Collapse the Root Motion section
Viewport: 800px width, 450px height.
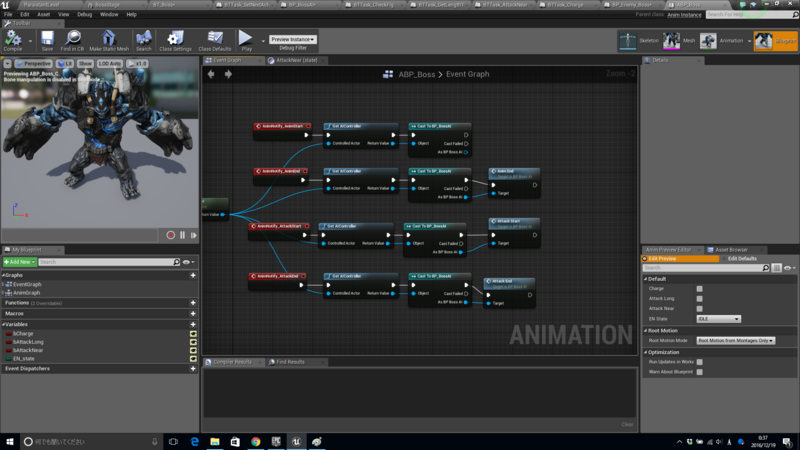click(645, 331)
